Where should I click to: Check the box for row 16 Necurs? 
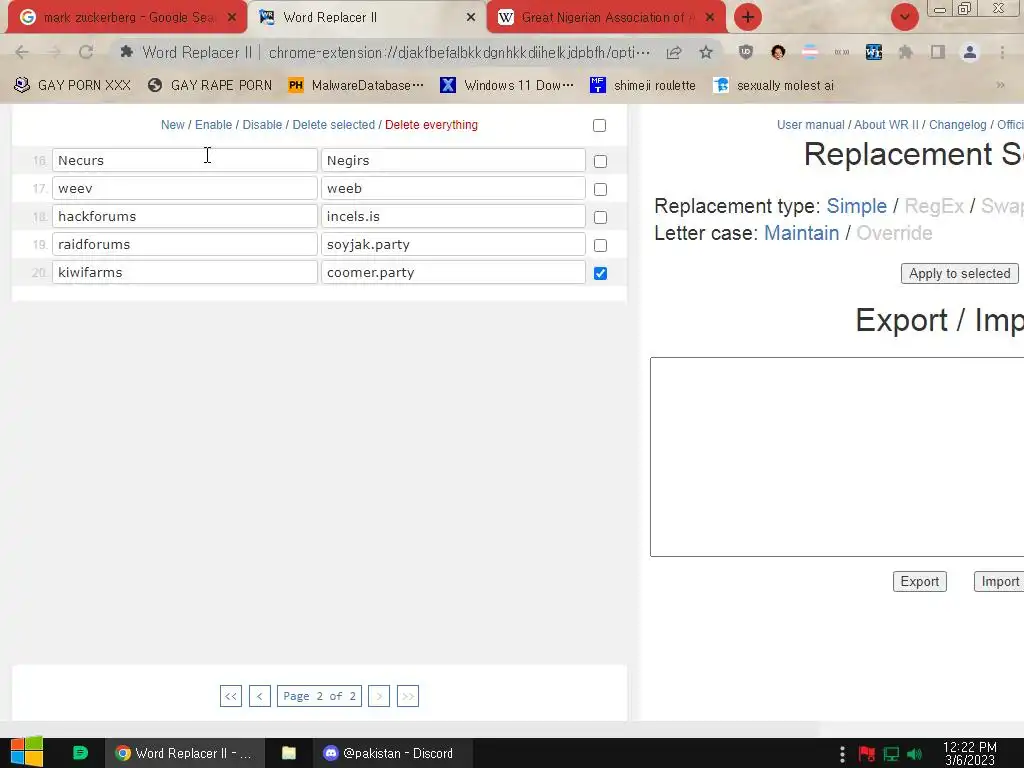tap(600, 161)
